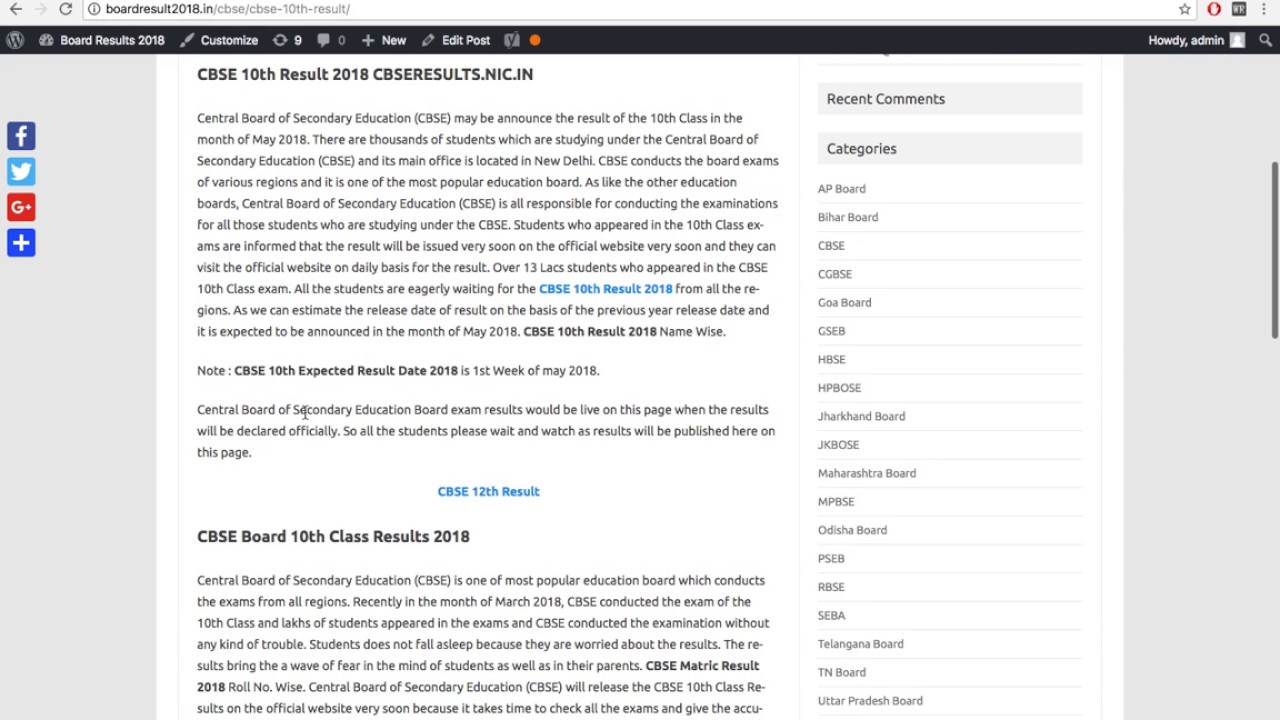Open the Maharashtra Board category

pyautogui.click(x=867, y=474)
